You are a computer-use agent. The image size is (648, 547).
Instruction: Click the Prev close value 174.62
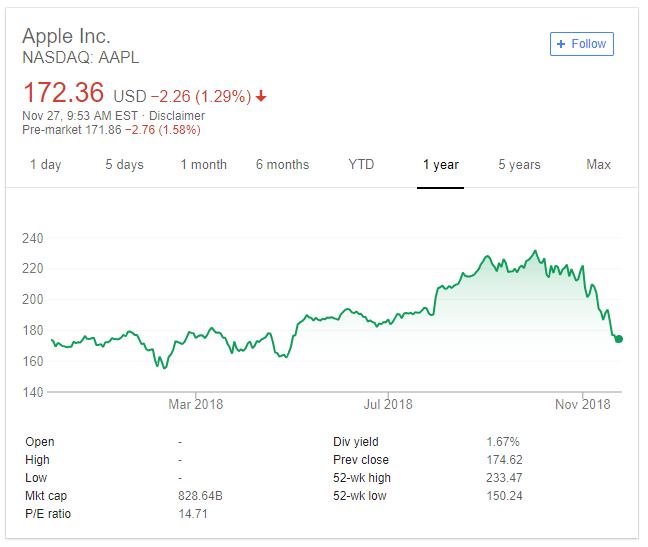pyautogui.click(x=505, y=460)
